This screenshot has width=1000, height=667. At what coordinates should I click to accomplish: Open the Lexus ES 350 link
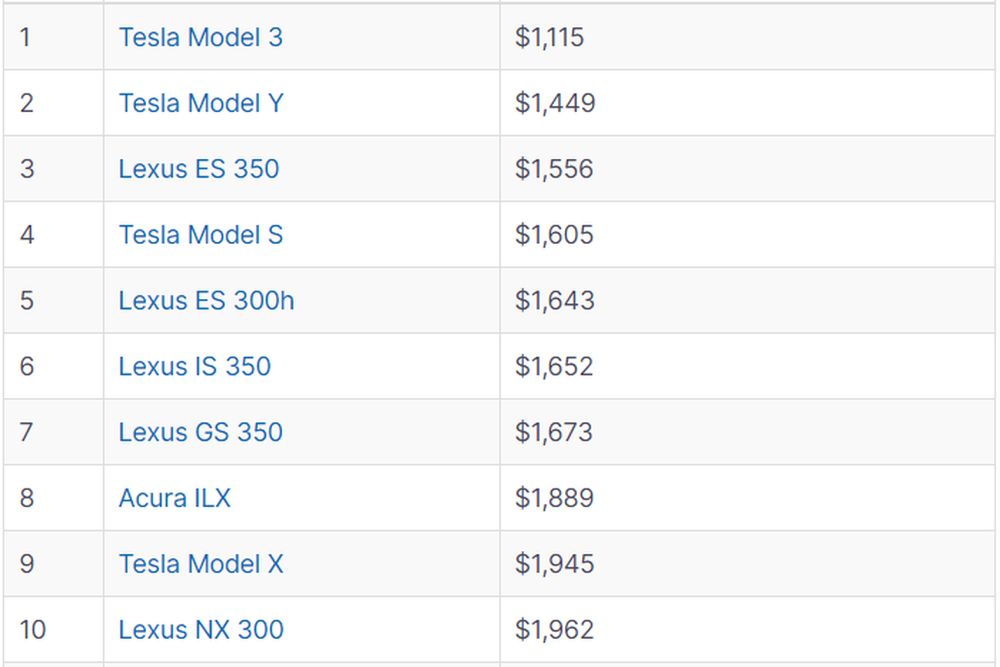point(199,169)
